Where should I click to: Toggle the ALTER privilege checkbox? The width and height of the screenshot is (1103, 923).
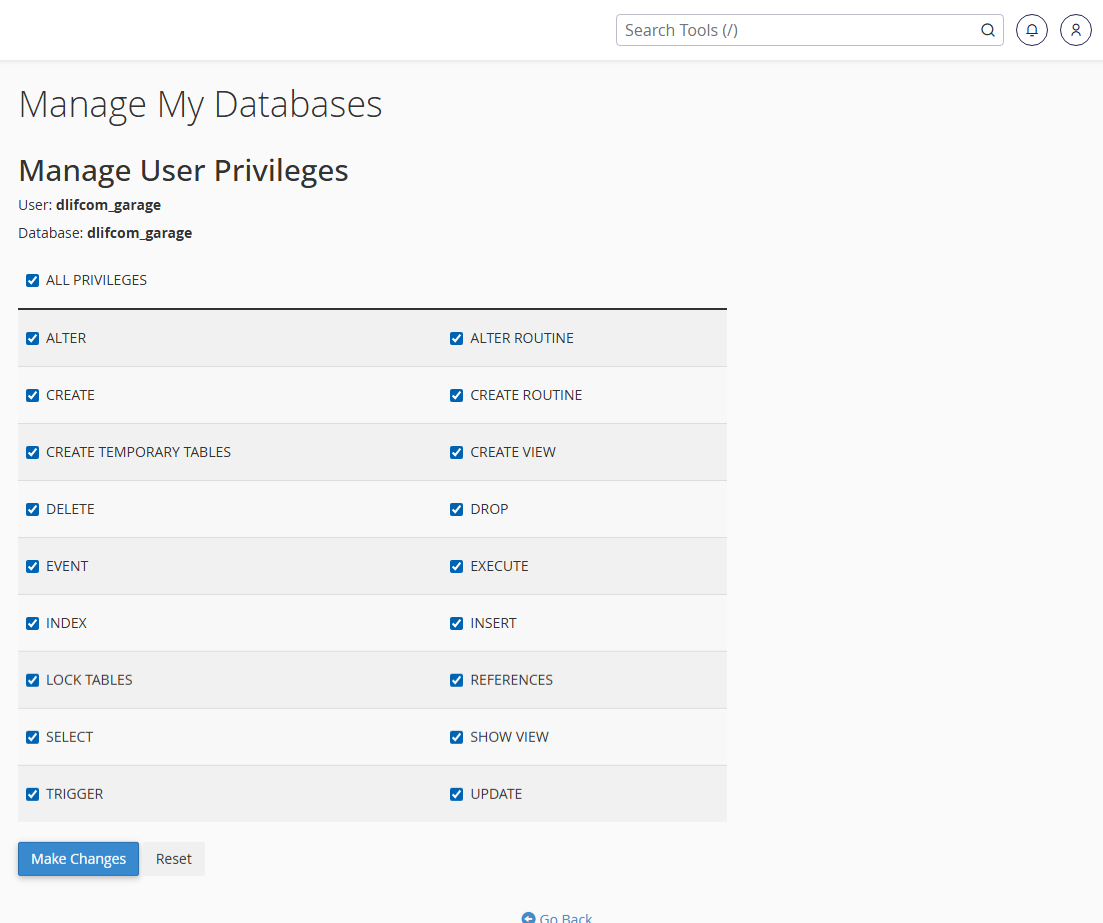pos(33,339)
